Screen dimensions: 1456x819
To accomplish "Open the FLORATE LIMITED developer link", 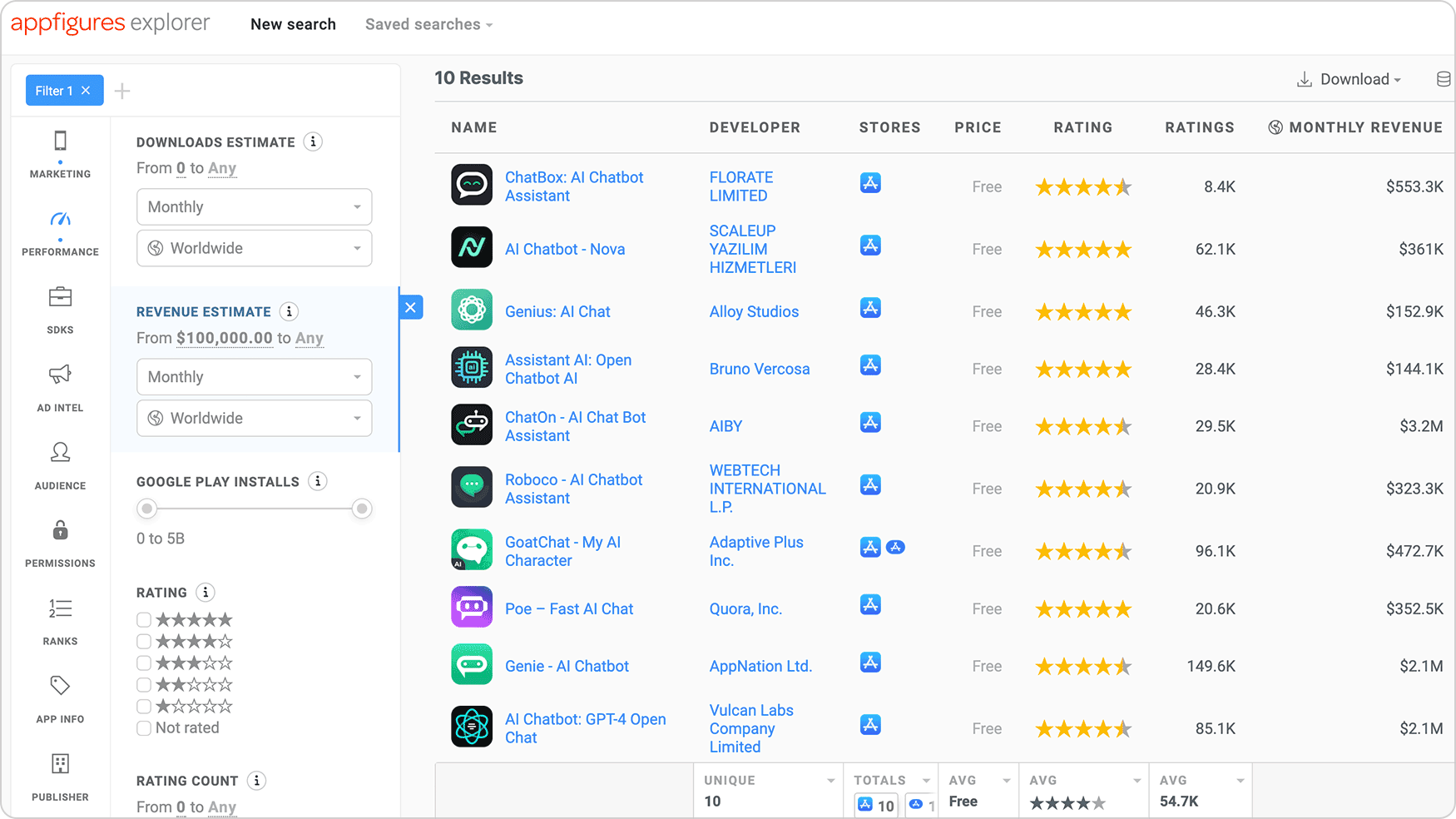I will click(x=740, y=186).
